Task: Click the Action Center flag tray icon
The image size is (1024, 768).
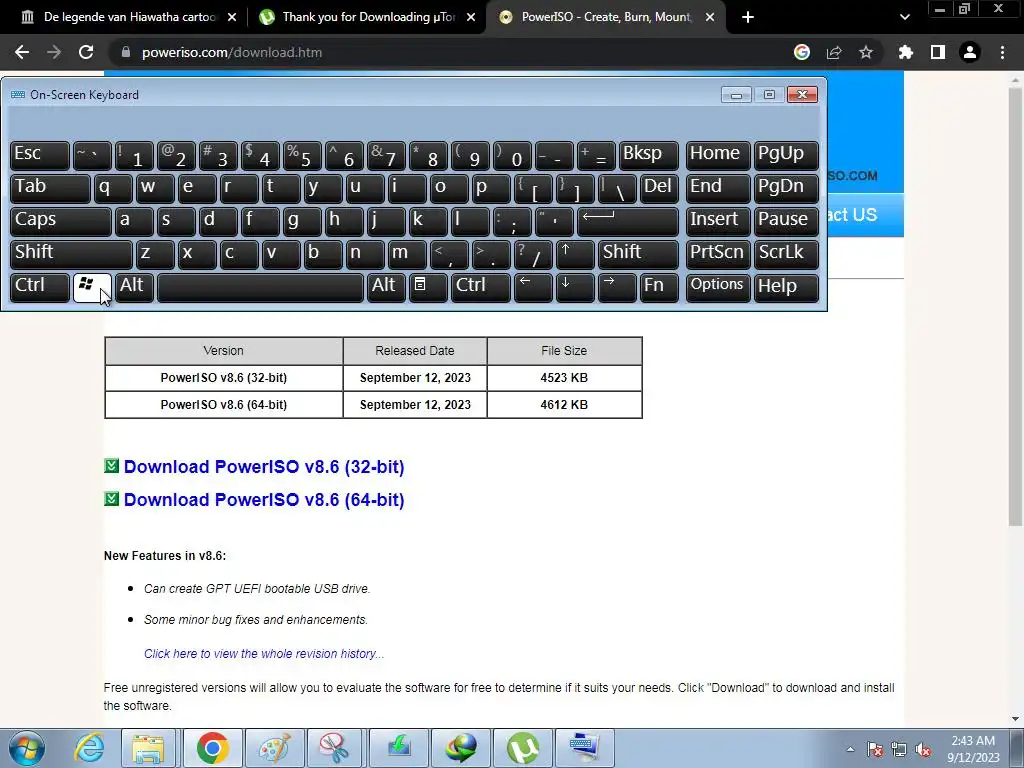Action: click(875, 750)
